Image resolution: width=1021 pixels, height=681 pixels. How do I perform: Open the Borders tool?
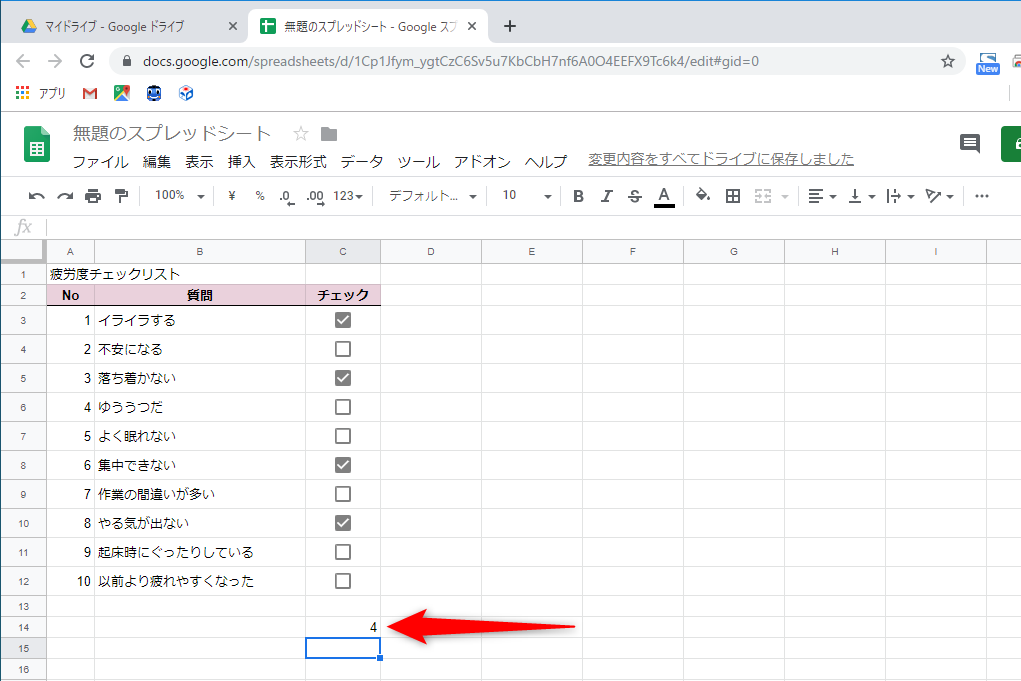733,196
